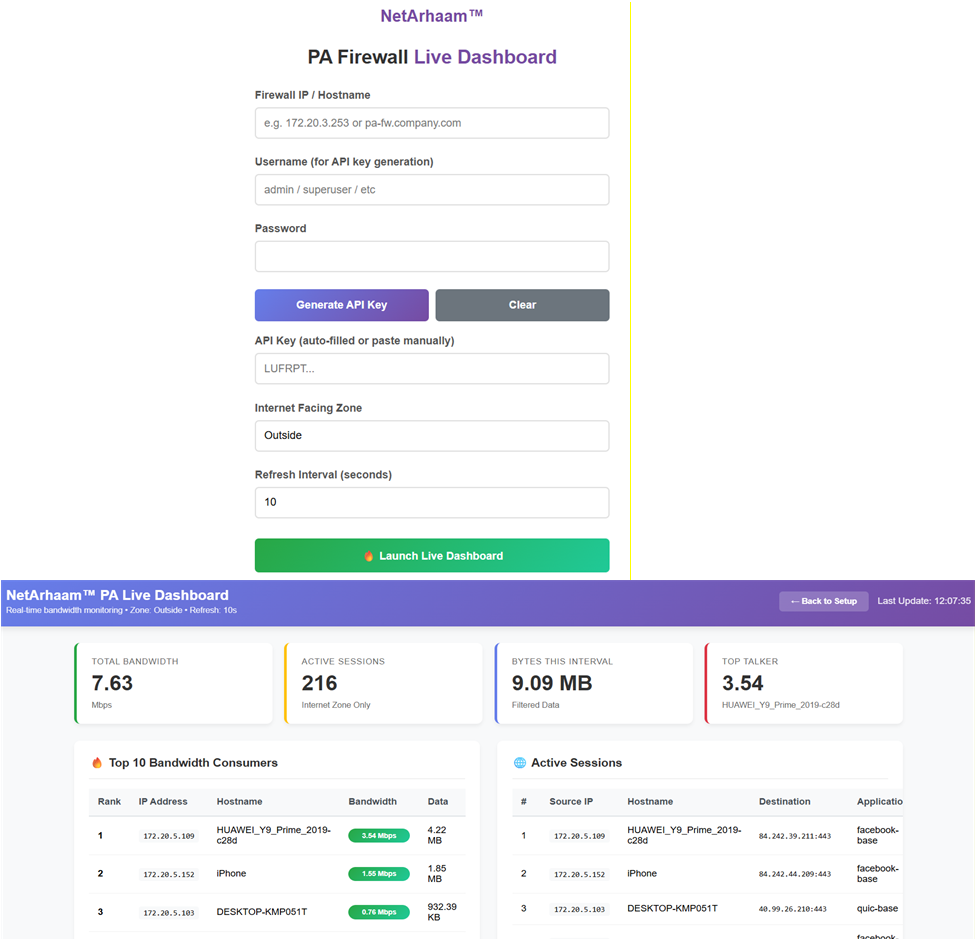Focus the Firewall IP / Hostname field
976x940 pixels.
click(x=431, y=122)
